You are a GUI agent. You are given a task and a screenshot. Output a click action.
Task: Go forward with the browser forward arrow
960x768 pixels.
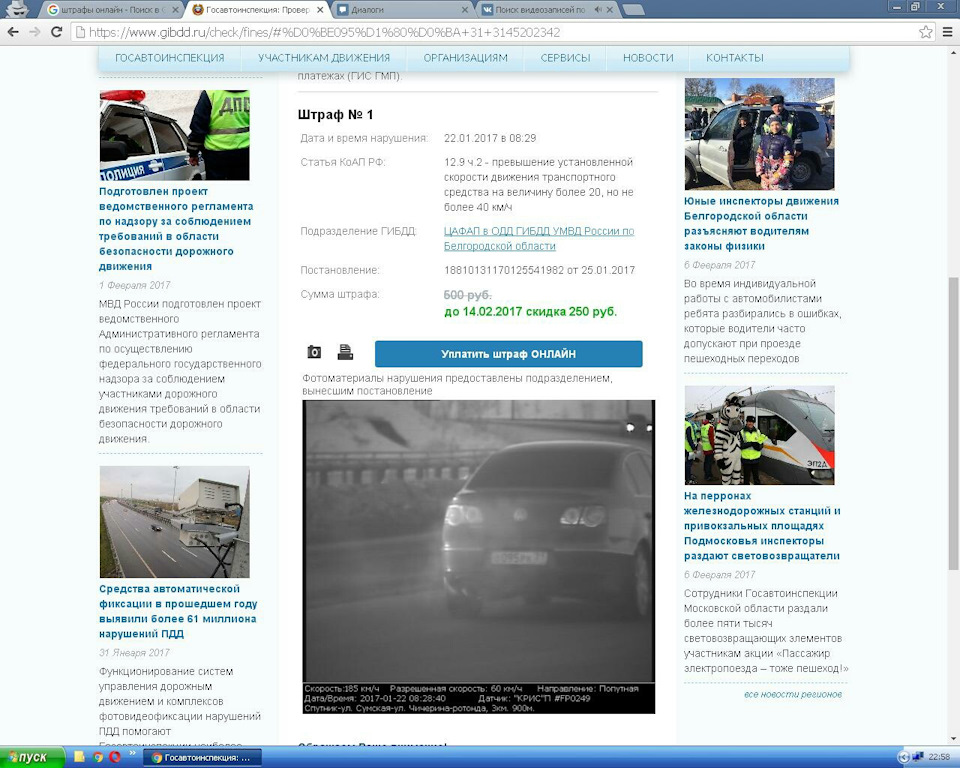click(35, 32)
